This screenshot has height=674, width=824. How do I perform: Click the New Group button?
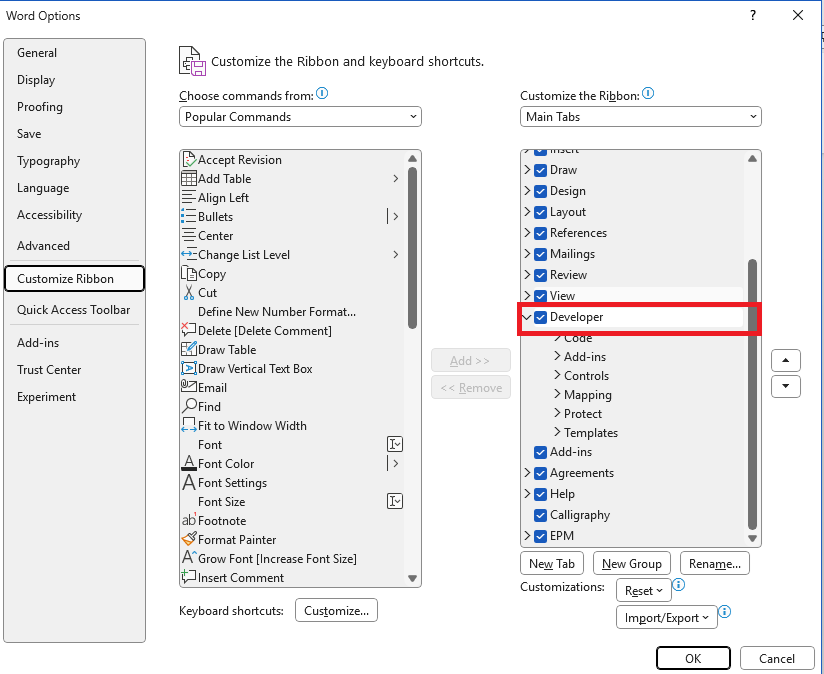coord(632,564)
